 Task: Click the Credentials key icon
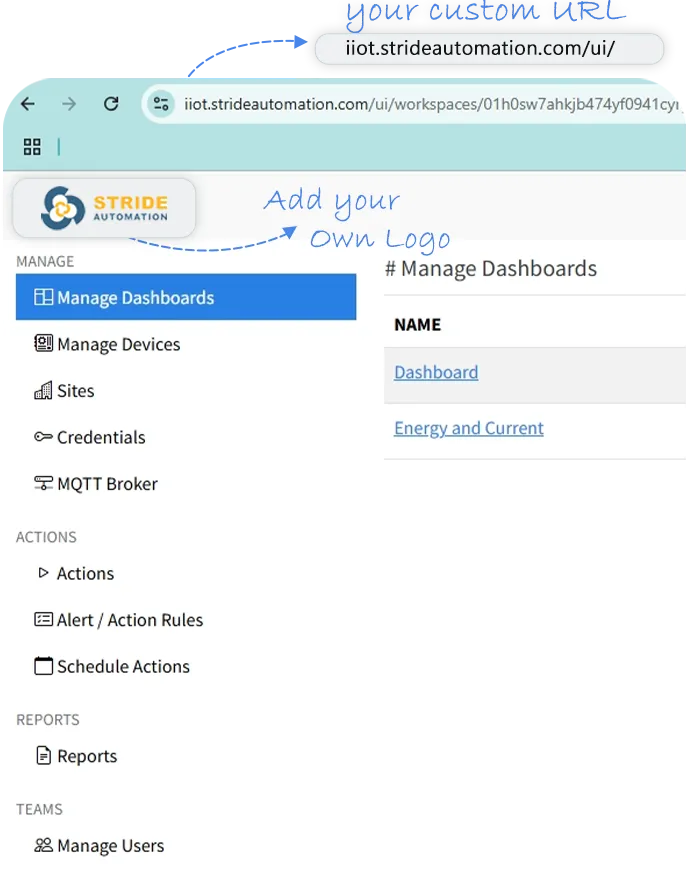[43, 437]
